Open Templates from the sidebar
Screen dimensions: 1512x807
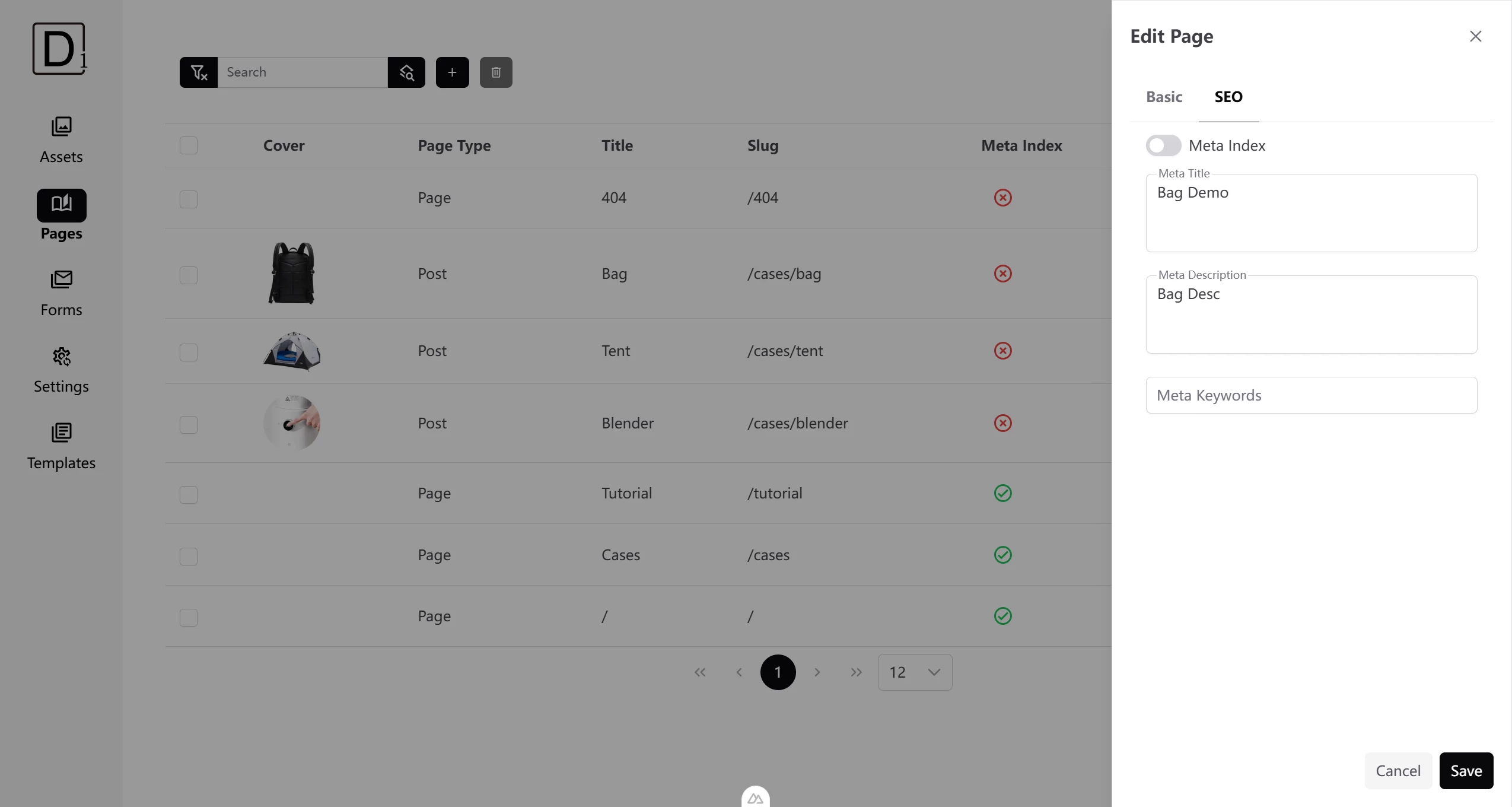point(61,446)
